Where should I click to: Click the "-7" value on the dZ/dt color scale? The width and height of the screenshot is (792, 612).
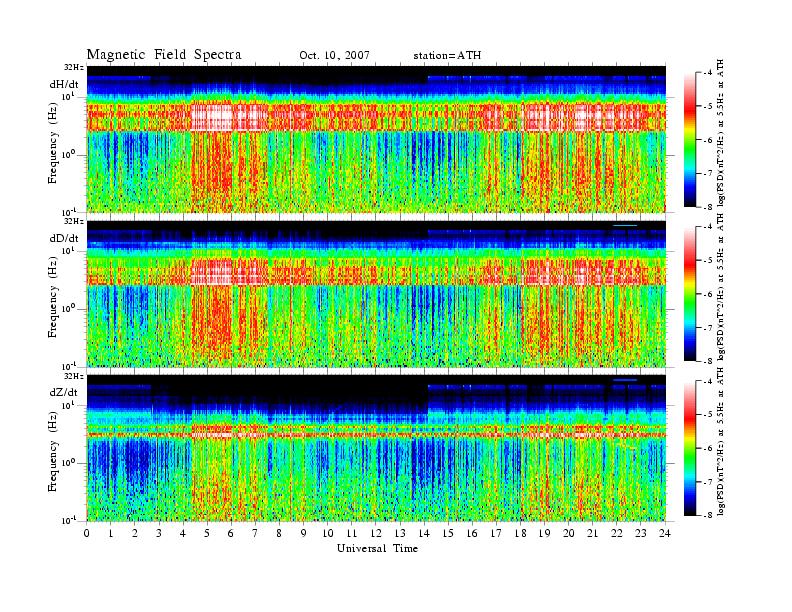click(x=708, y=482)
